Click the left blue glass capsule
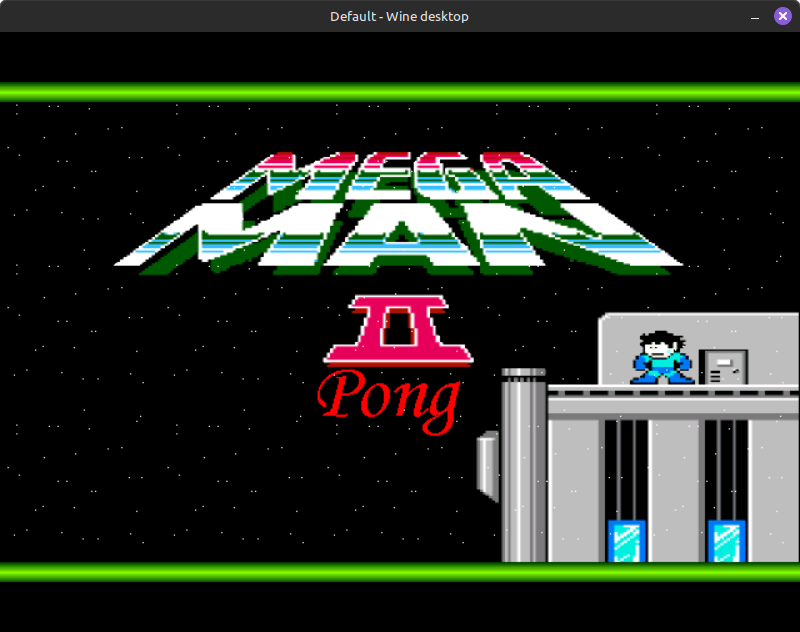This screenshot has height=632, width=800. (x=627, y=541)
